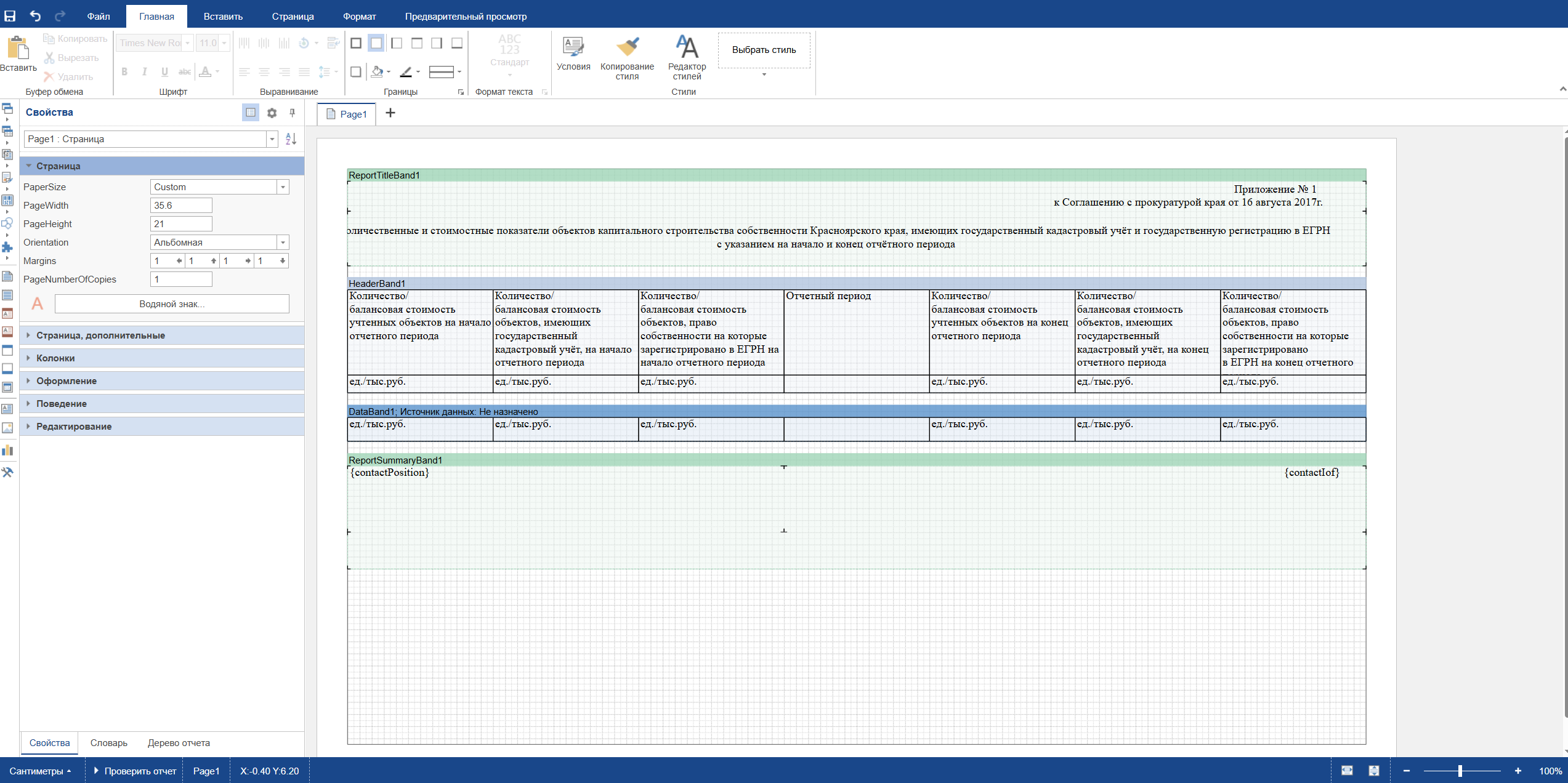Select the chart component in left toolbox
Viewport: 1568px width, 783px height.
pyautogui.click(x=7, y=450)
